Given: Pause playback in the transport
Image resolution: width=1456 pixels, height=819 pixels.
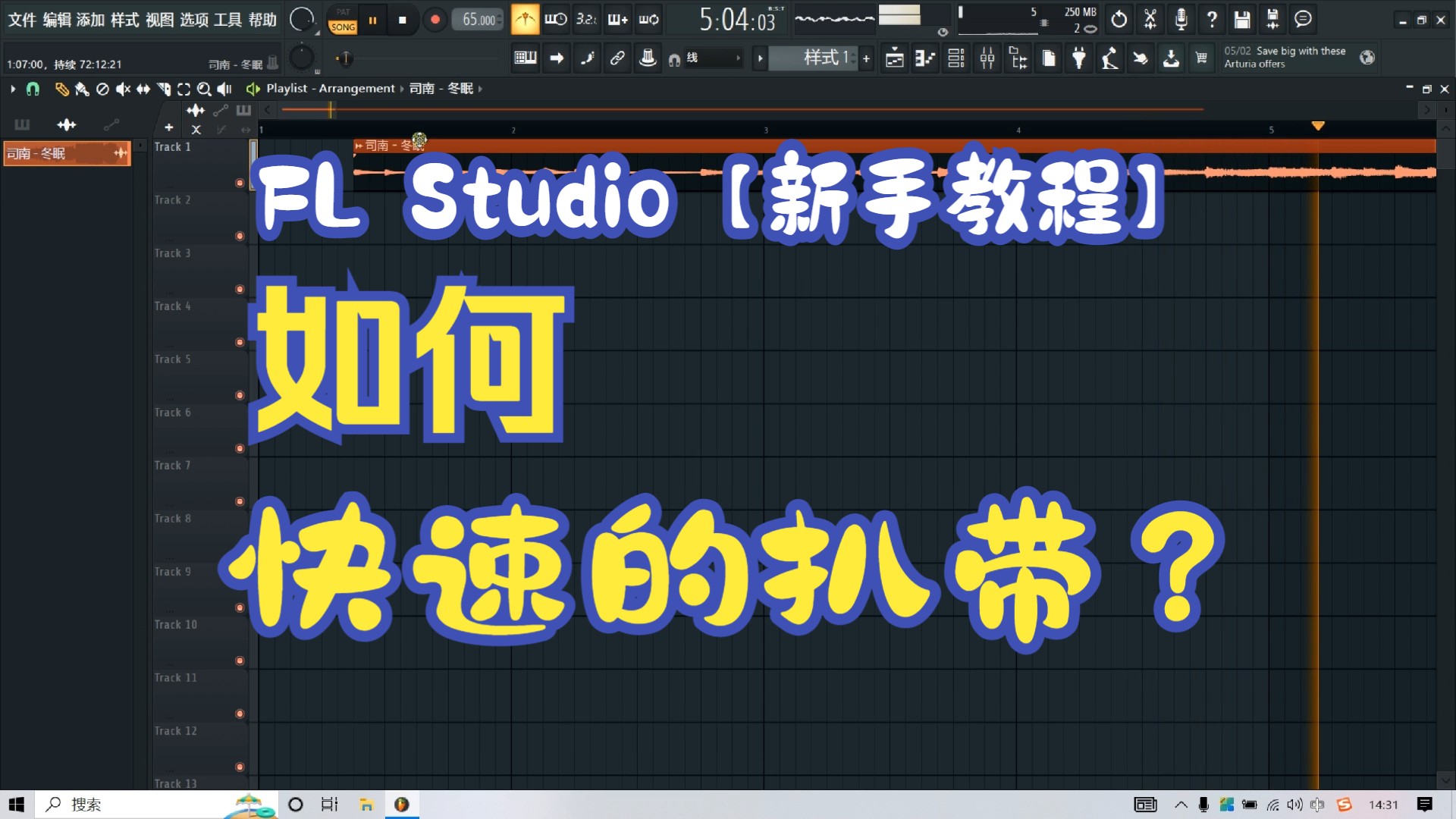Looking at the screenshot, I should [372, 20].
